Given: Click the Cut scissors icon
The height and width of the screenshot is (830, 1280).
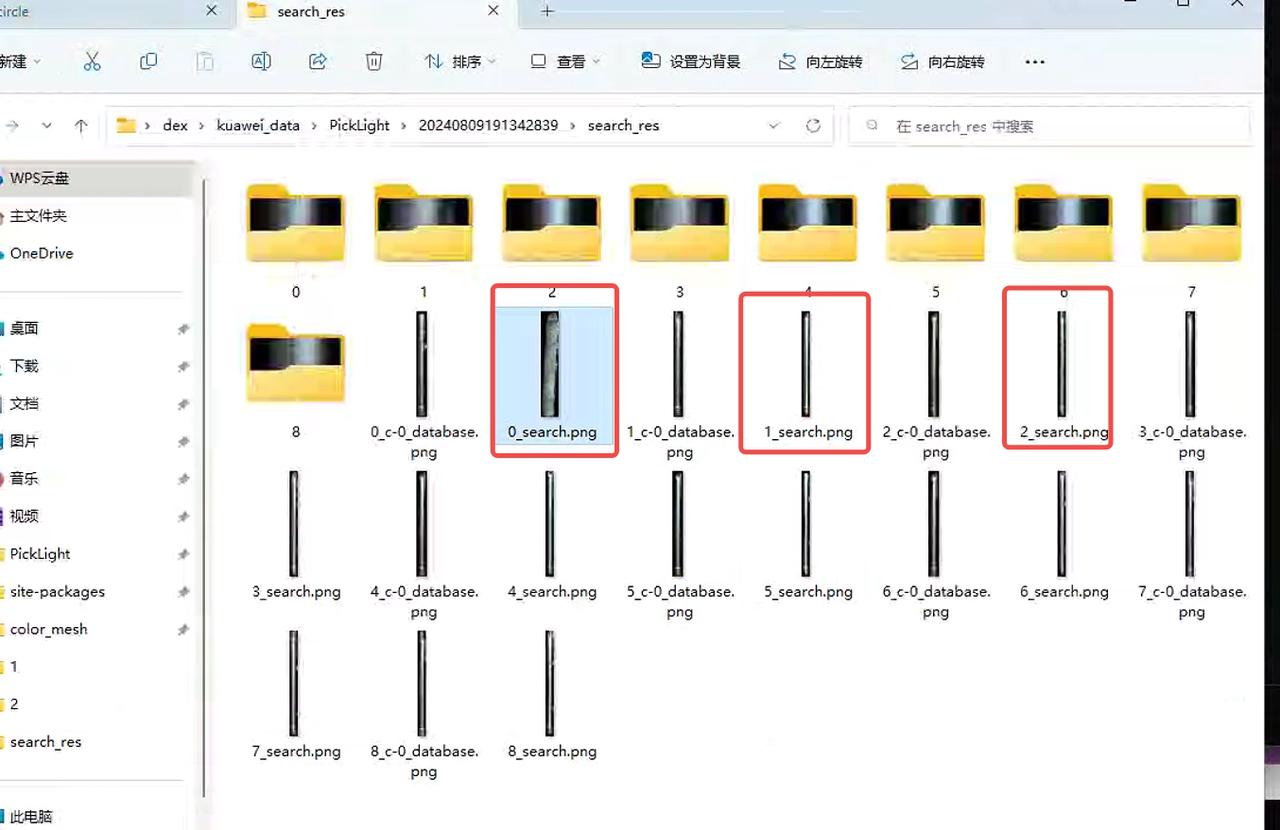Looking at the screenshot, I should pos(92,62).
